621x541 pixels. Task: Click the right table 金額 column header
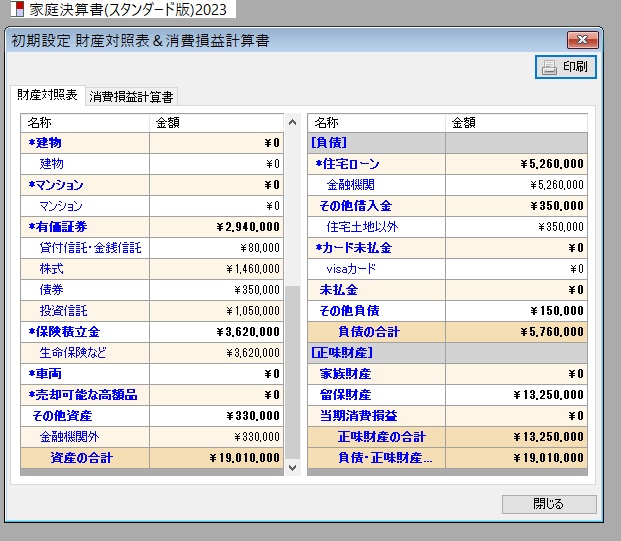(x=515, y=123)
